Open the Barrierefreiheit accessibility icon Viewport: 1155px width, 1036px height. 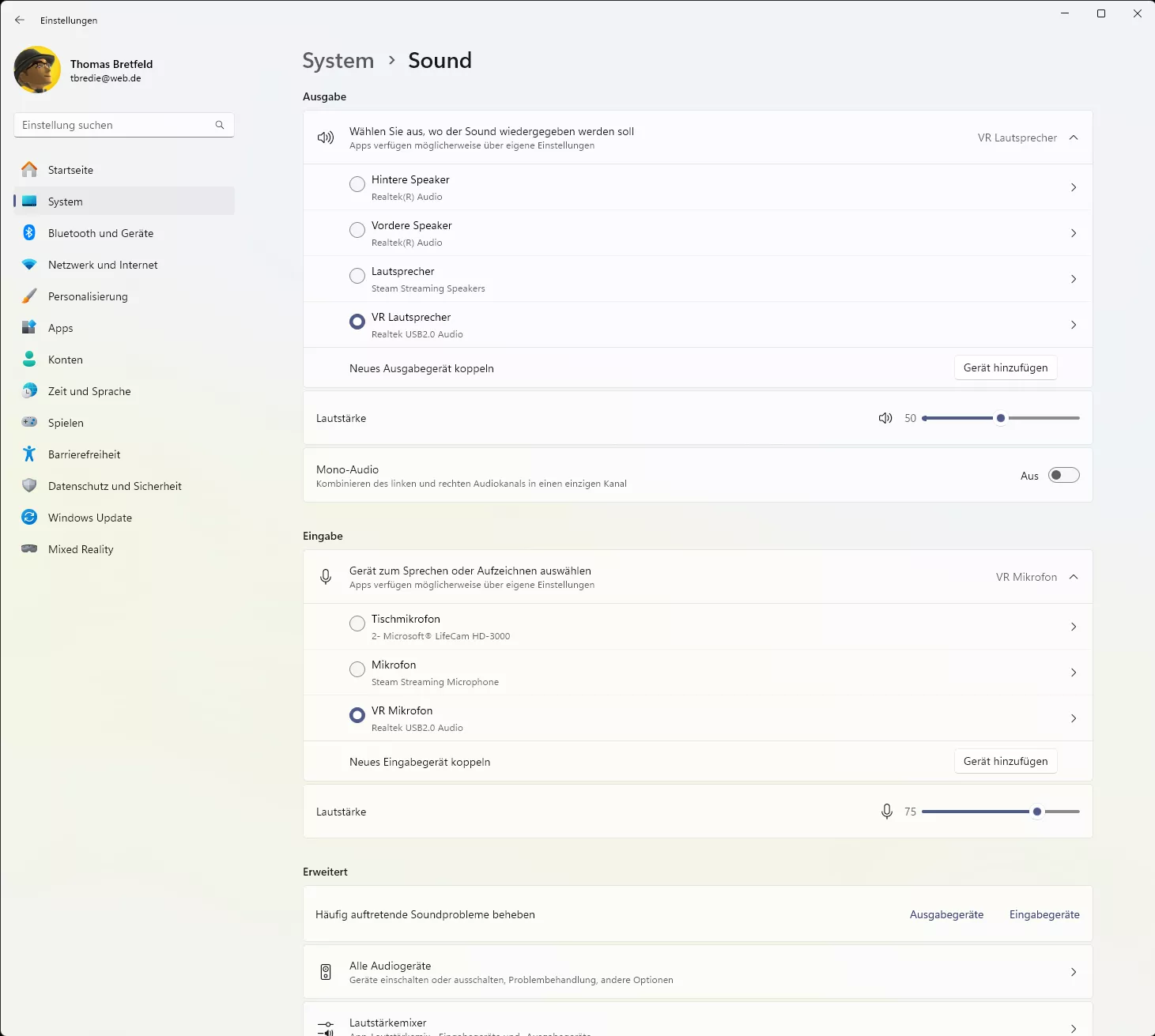click(29, 454)
